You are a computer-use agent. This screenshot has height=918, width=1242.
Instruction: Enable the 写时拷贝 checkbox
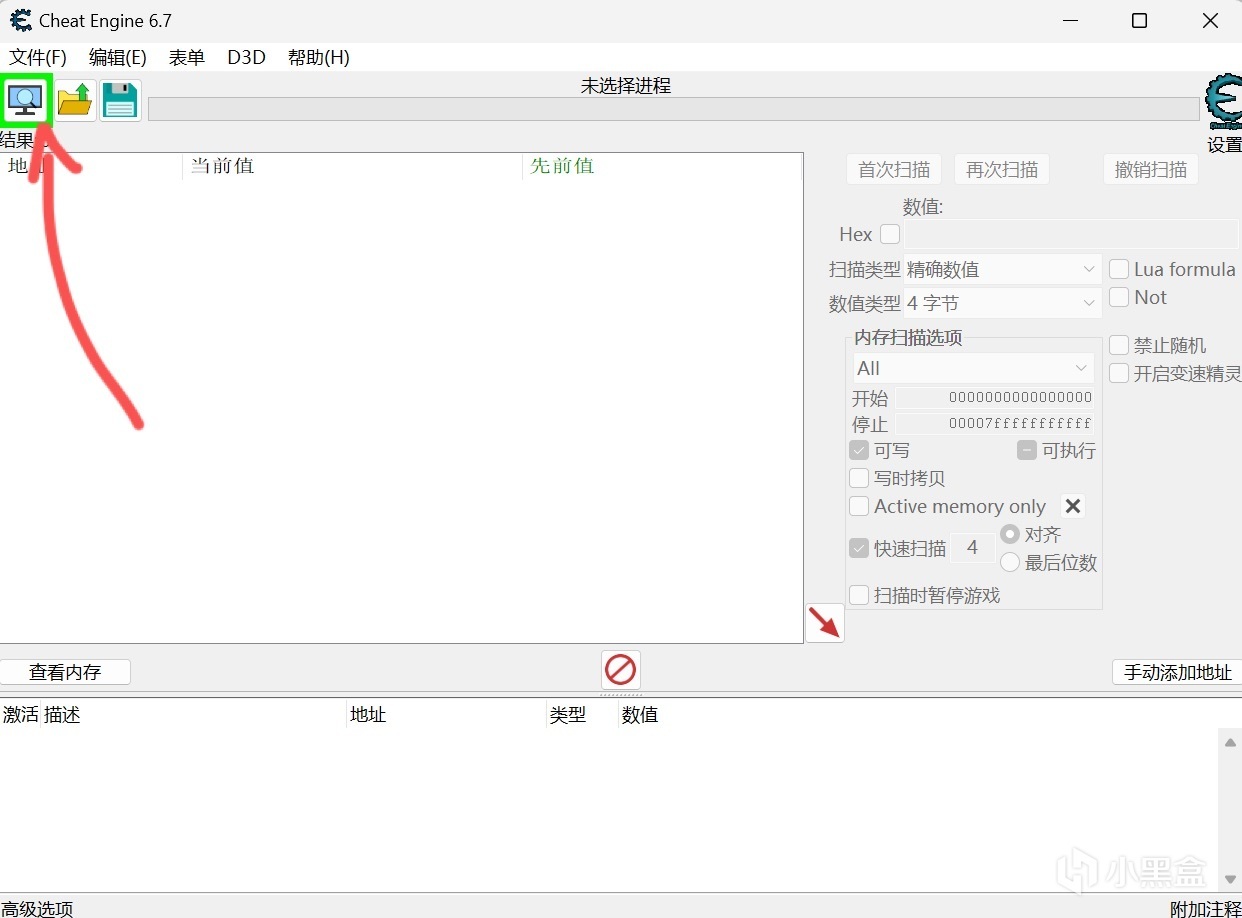pyautogui.click(x=859, y=478)
